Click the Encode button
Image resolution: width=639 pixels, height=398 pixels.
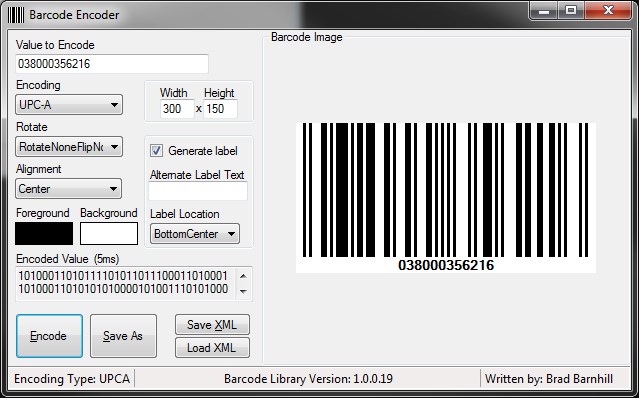49,336
